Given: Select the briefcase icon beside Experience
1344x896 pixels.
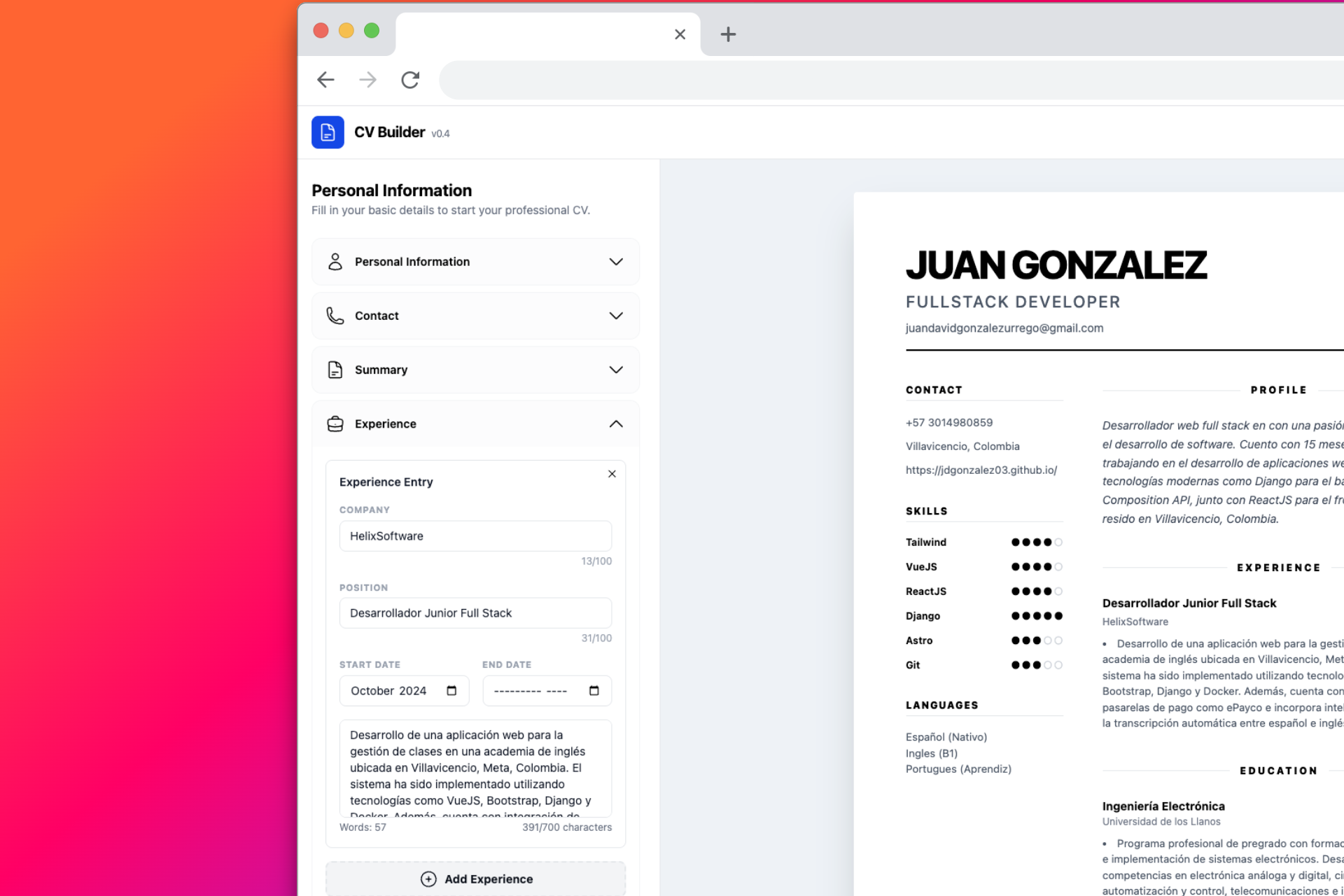Looking at the screenshot, I should click(x=335, y=423).
